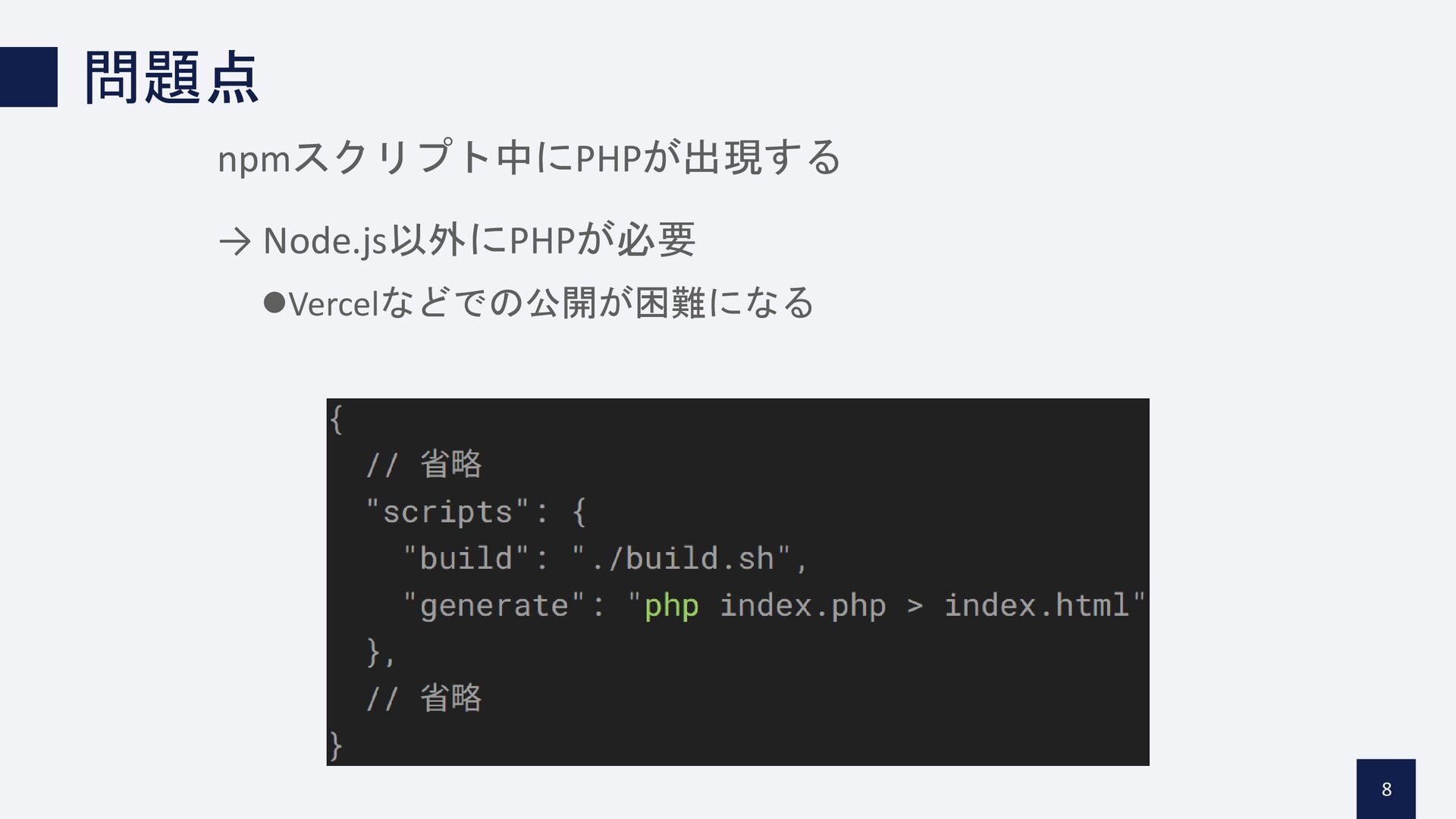1456x819 pixels.
Task: Click the page number 8 box
Action: (x=1386, y=789)
